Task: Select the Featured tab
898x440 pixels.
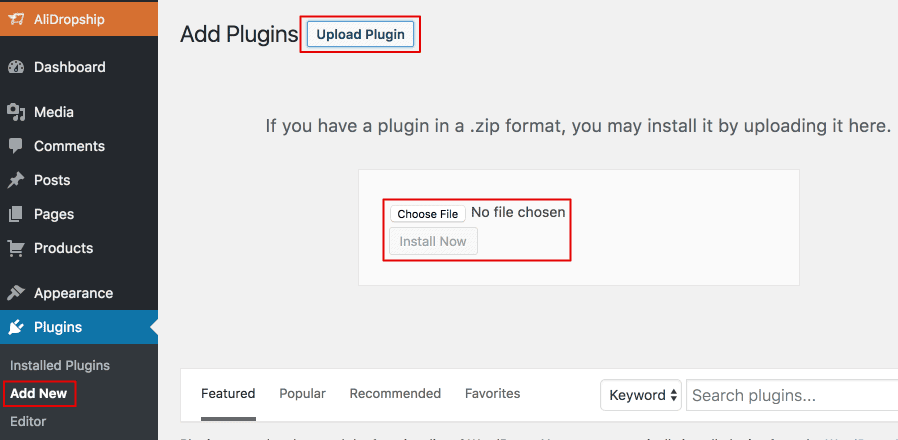Action: pos(228,393)
